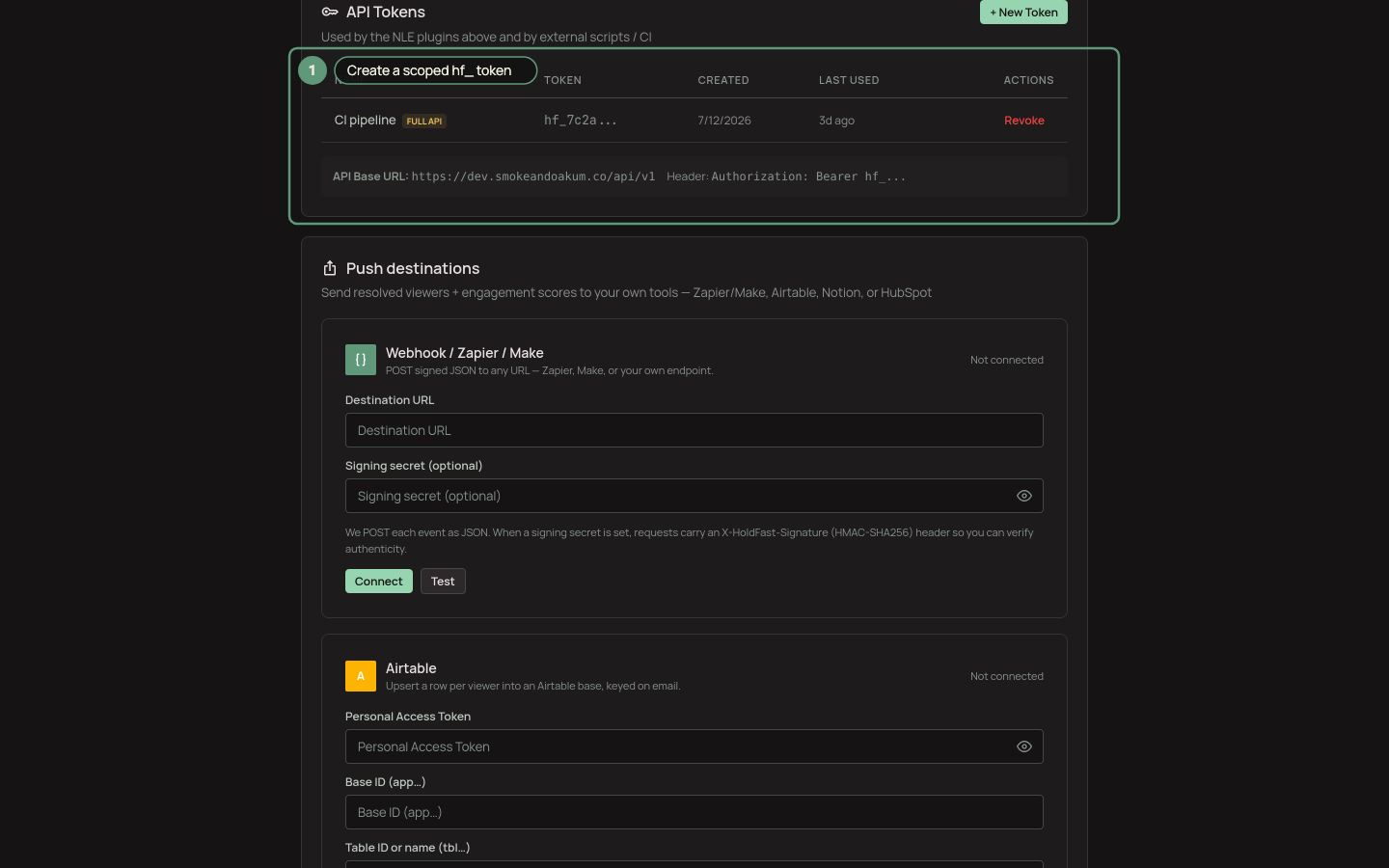
Task: Click Airtable 'Not connected' status
Action: pyautogui.click(x=1007, y=676)
